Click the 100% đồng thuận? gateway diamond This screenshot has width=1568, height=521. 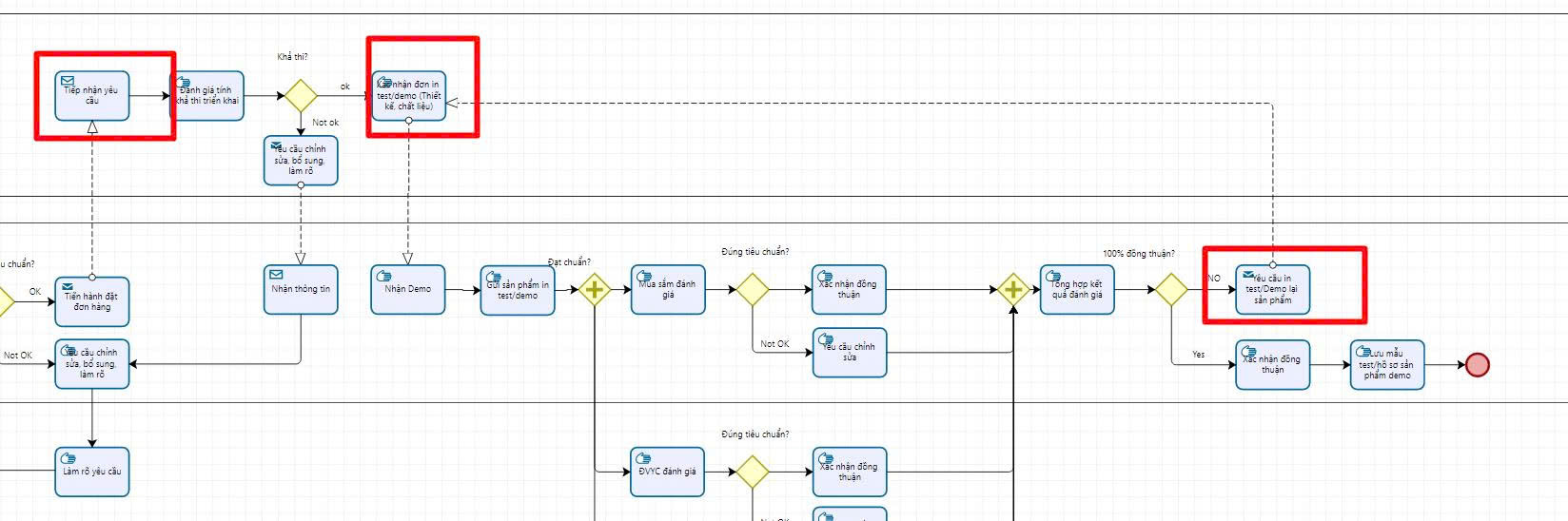1170,289
